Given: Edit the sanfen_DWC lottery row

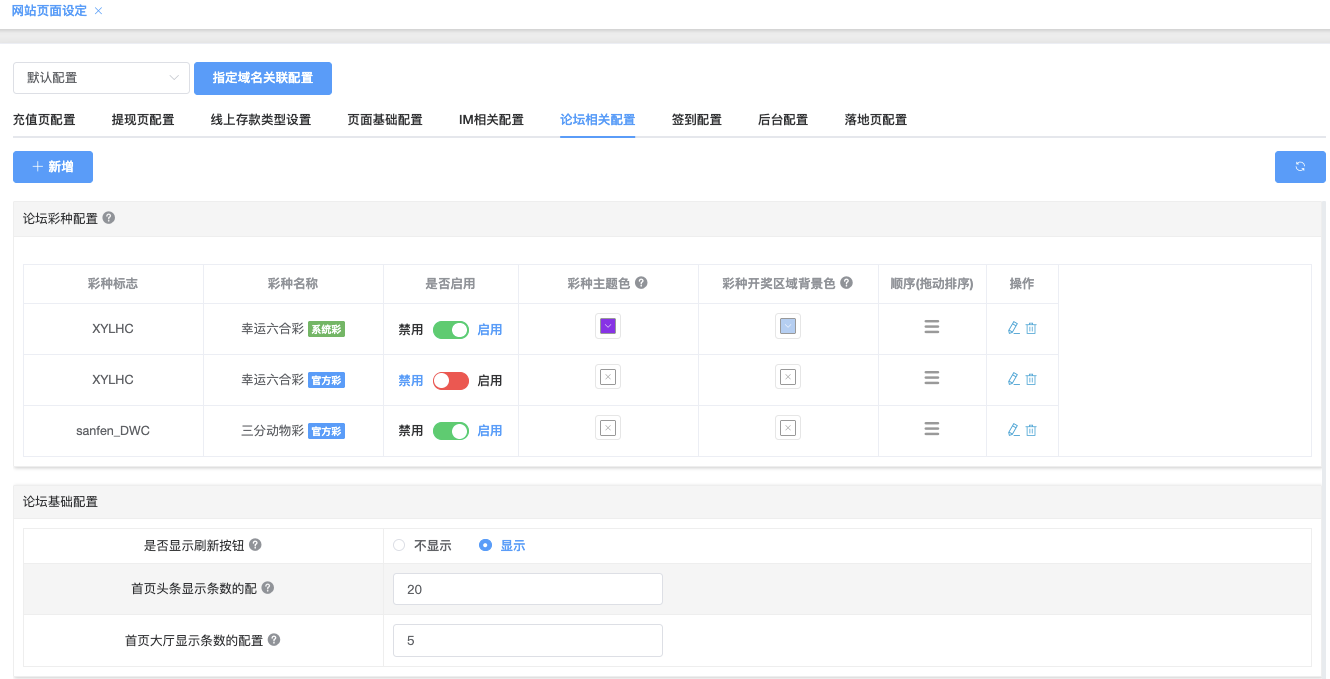Looking at the screenshot, I should tap(1013, 430).
